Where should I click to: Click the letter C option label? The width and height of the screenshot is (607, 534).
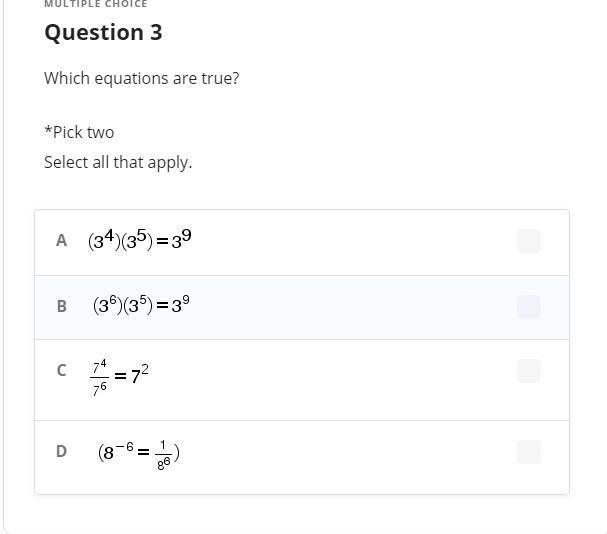coord(62,370)
